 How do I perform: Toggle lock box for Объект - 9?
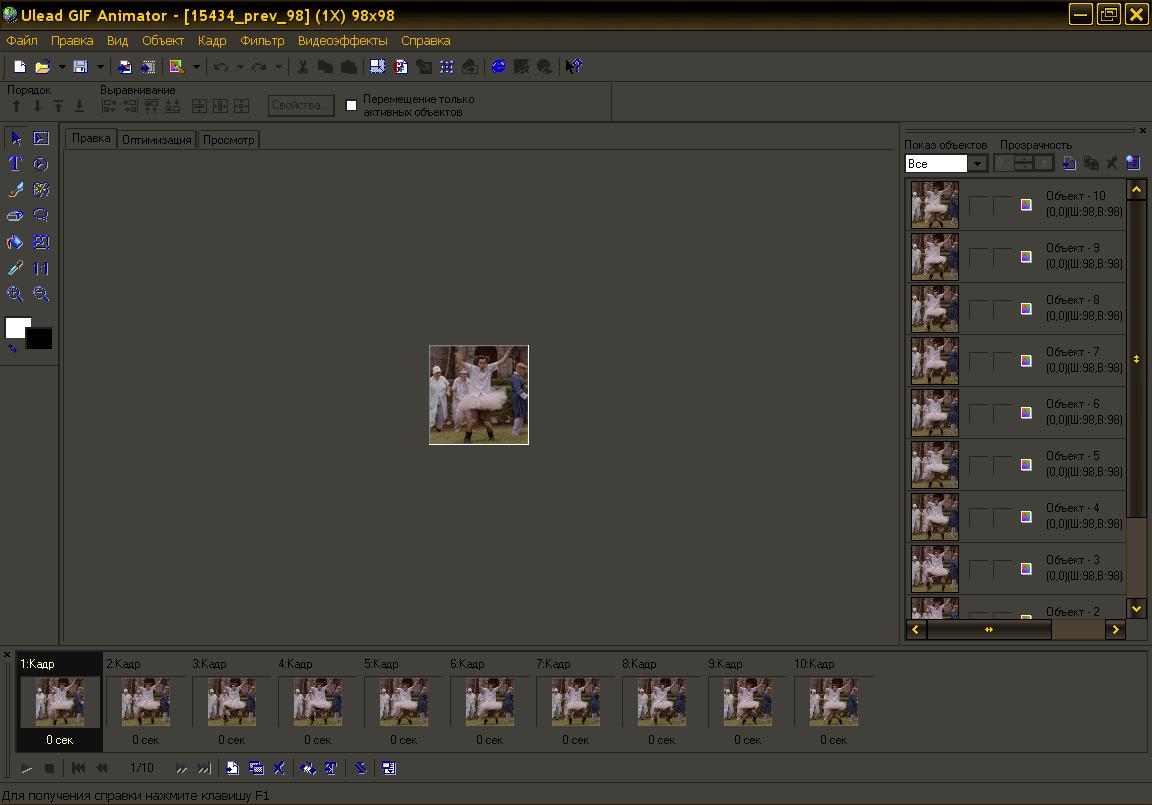(x=1001, y=257)
